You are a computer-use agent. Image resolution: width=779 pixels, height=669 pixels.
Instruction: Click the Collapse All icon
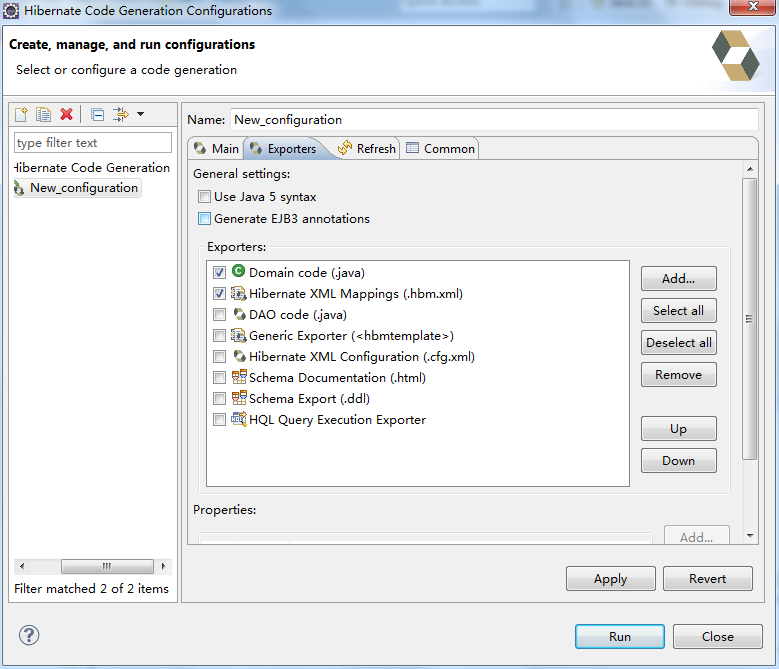tap(98, 115)
